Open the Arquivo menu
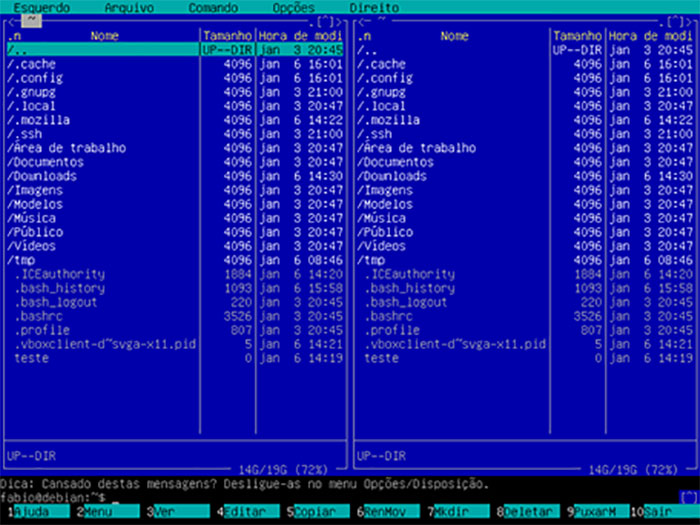The image size is (700, 525). coord(129,8)
